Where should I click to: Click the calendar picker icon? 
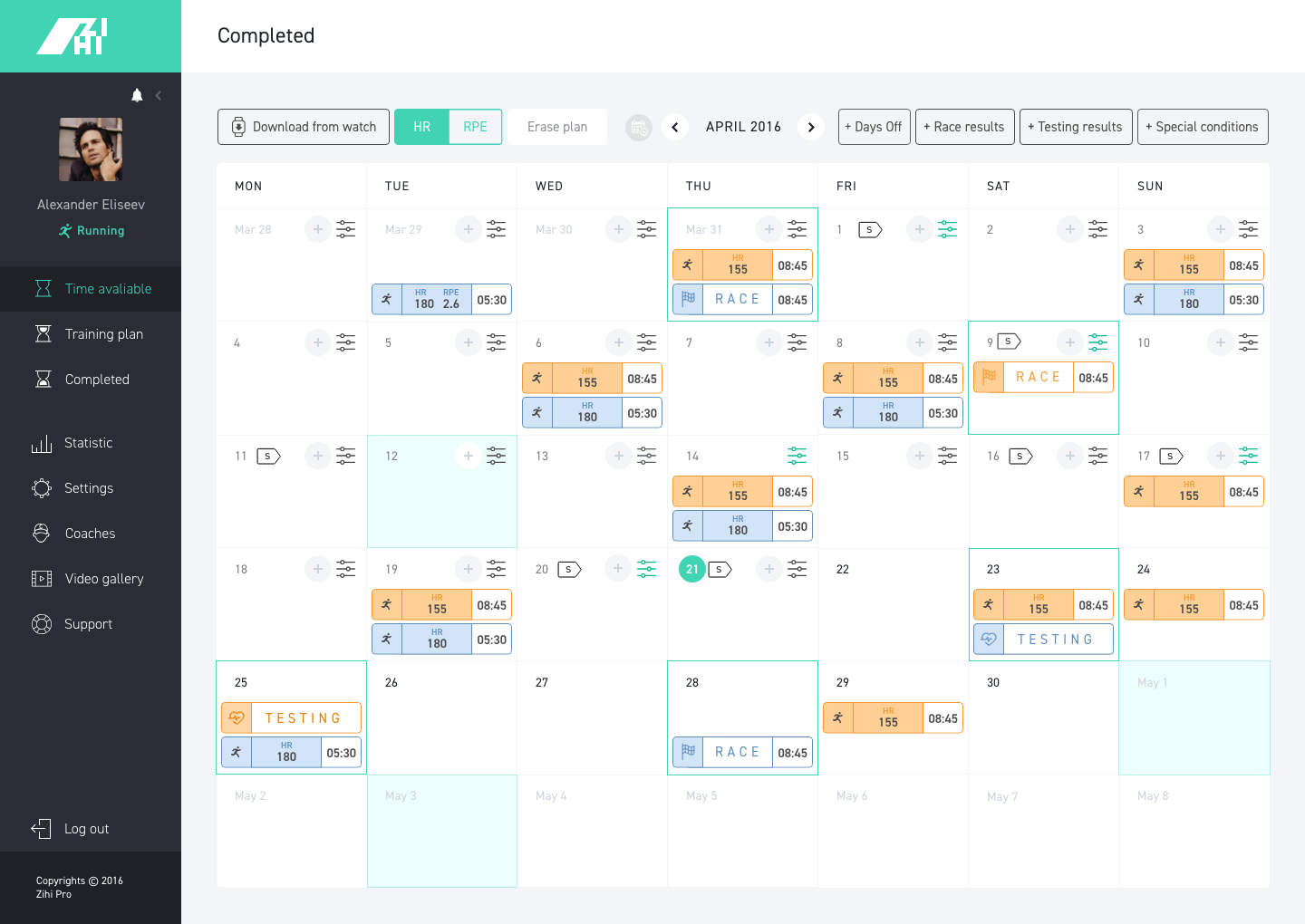[x=639, y=128]
